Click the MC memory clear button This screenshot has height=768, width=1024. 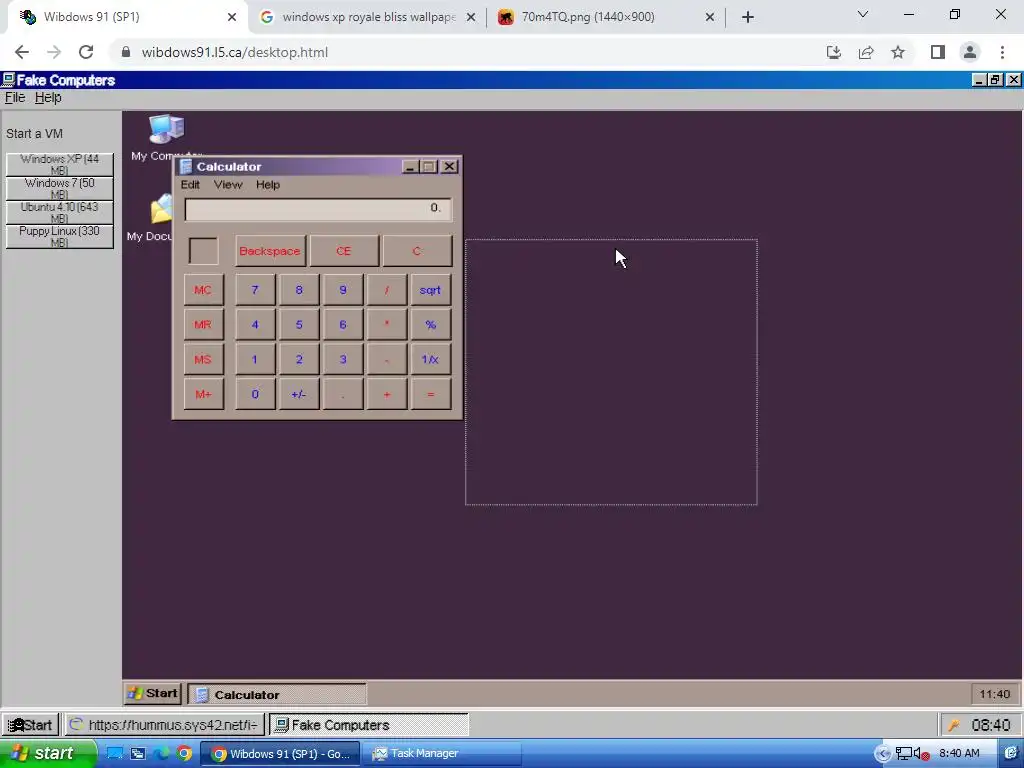coord(203,290)
